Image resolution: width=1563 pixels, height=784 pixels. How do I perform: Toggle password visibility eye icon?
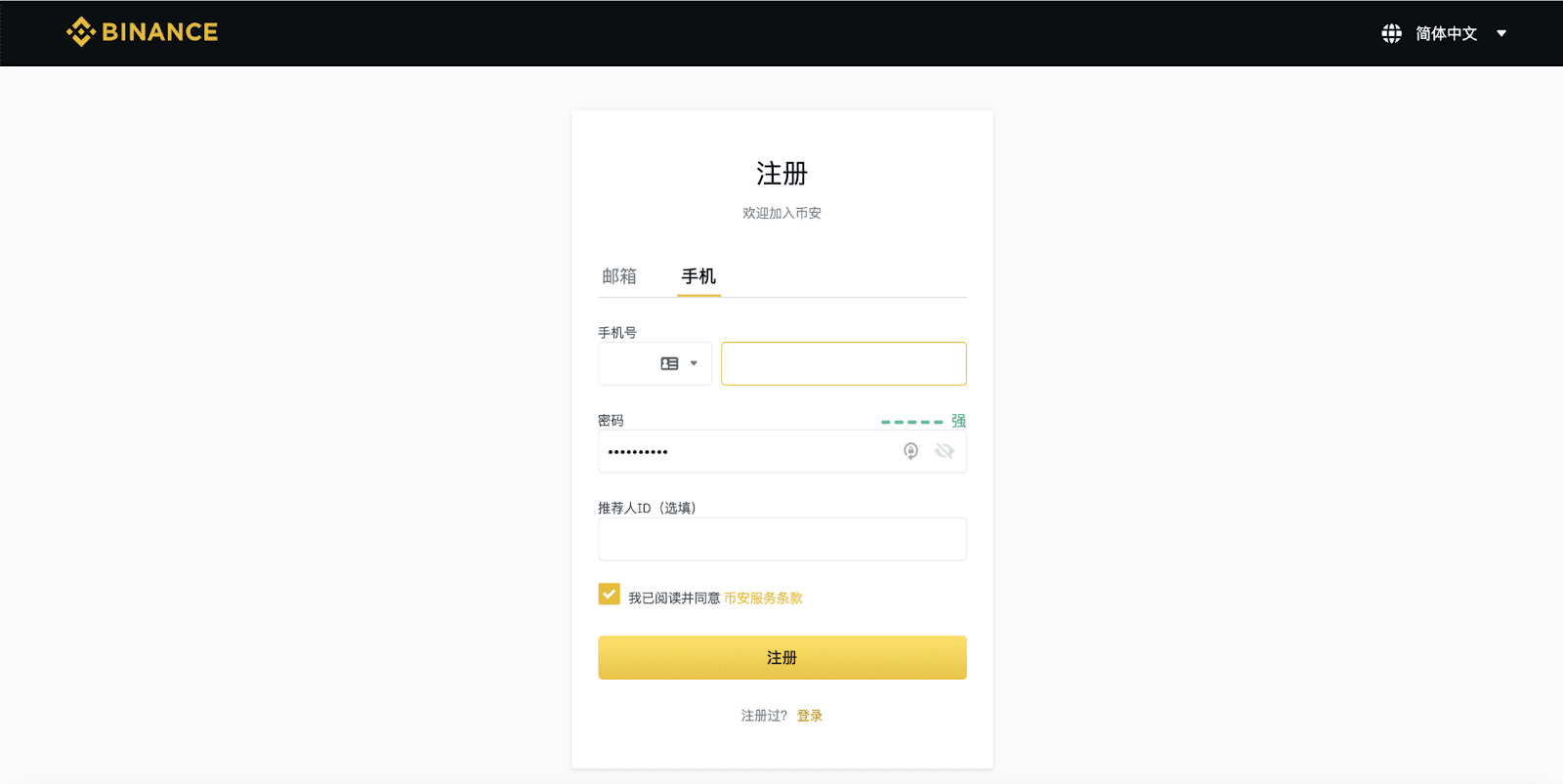point(944,451)
